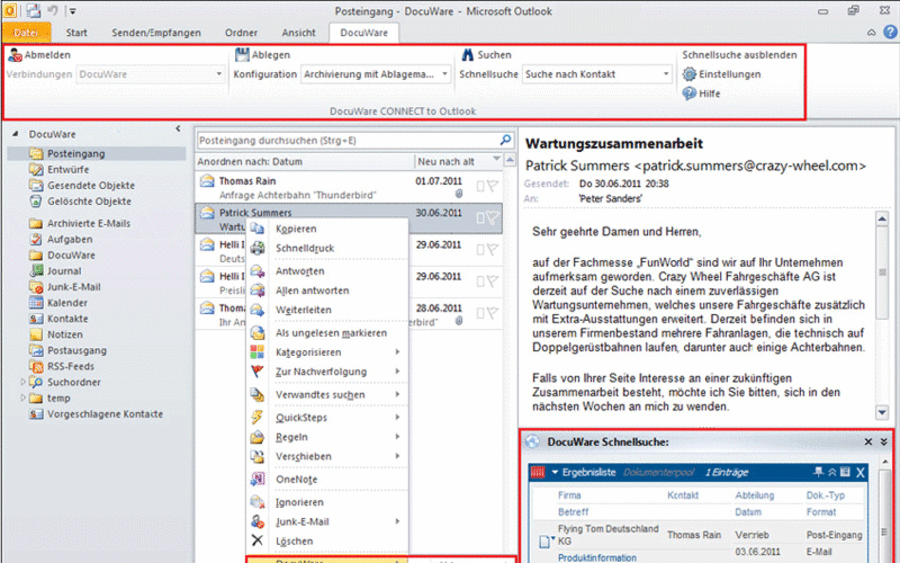Image resolution: width=900 pixels, height=563 pixels.
Task: Click the Suchen binoculars icon
Action: [x=468, y=55]
